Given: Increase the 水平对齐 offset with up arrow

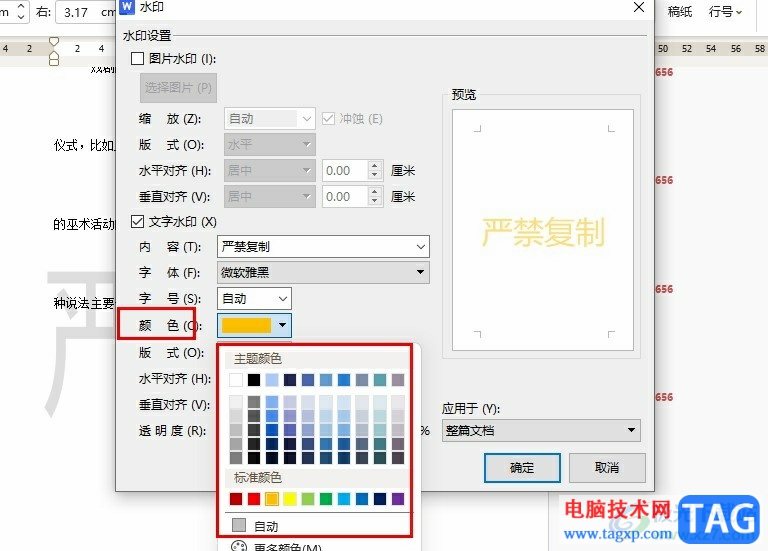Looking at the screenshot, I should [x=375, y=166].
